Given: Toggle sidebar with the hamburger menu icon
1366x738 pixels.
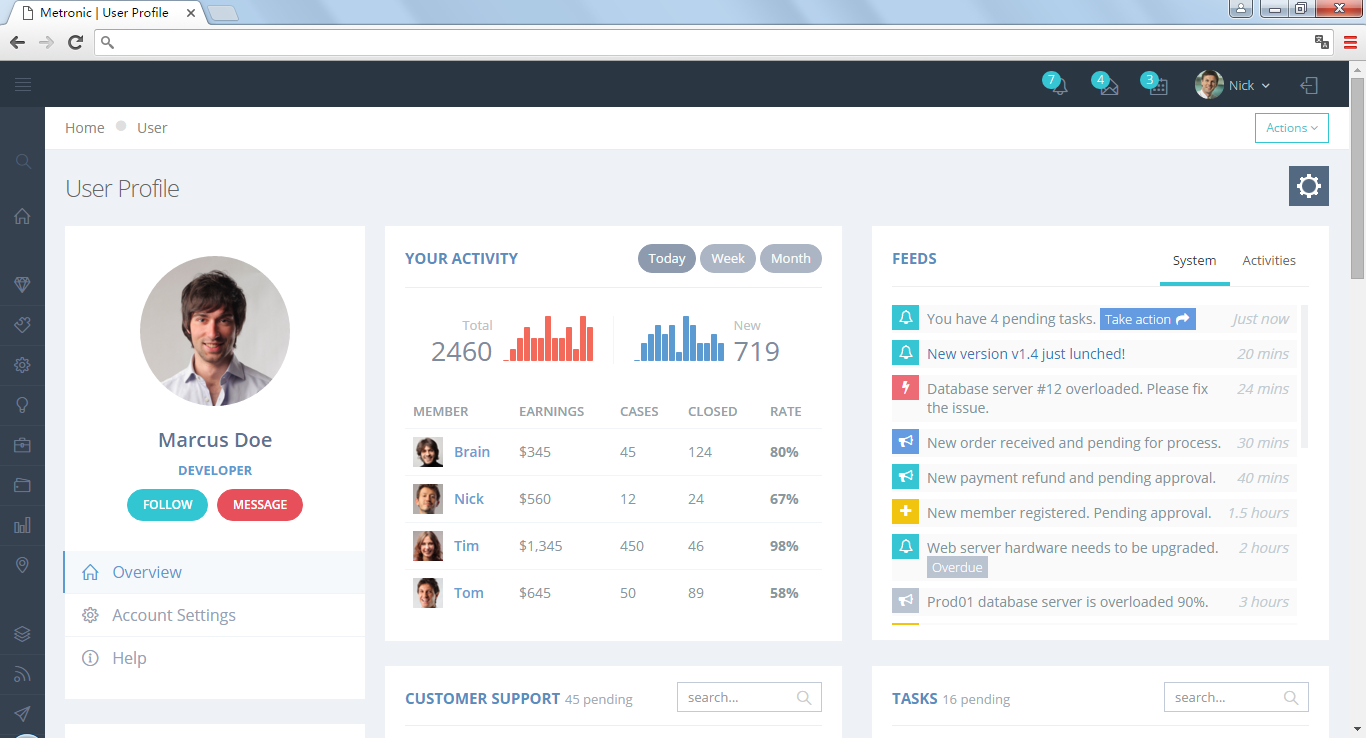Looking at the screenshot, I should point(23,86).
